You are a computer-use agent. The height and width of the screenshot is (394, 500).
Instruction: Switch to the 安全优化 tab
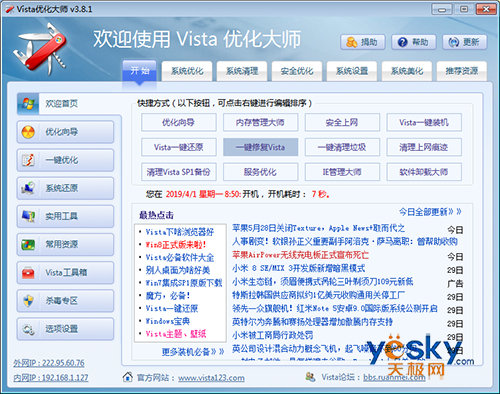pyautogui.click(x=297, y=71)
